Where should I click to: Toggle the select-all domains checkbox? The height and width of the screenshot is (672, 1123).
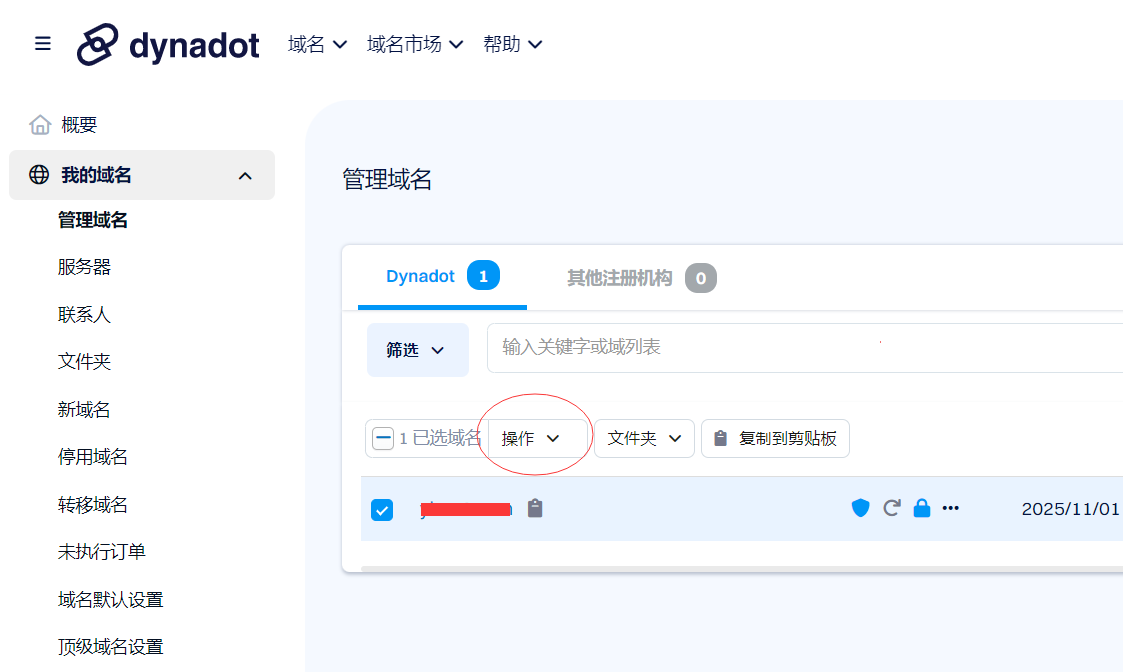[x=383, y=438]
